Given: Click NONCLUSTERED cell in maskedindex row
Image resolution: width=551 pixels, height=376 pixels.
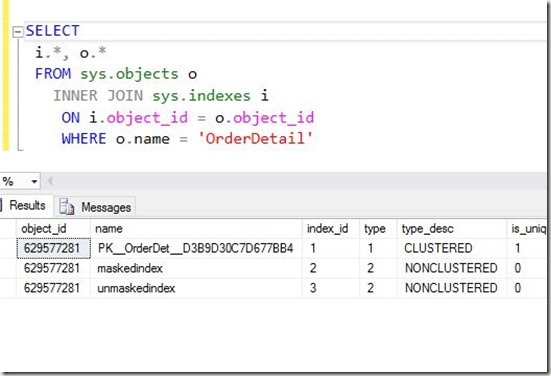Looking at the screenshot, I should tap(452, 269).
